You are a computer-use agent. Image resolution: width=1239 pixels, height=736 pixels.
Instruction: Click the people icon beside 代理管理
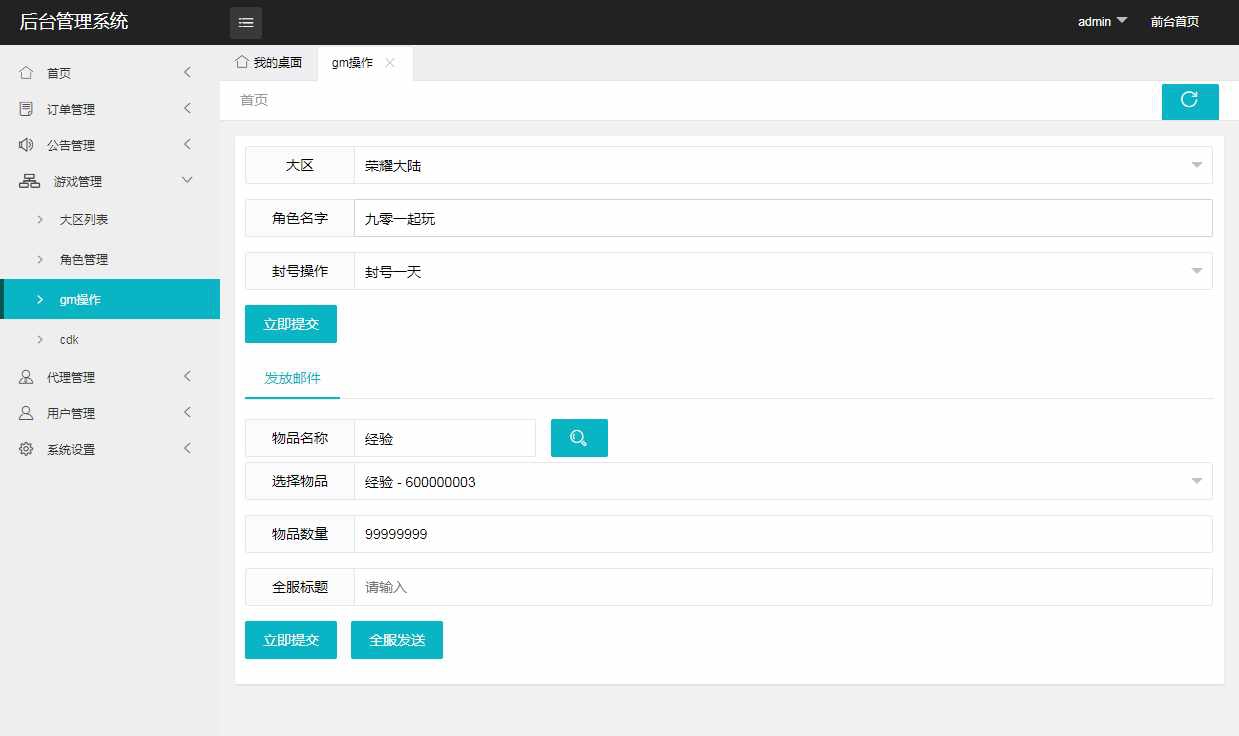[x=26, y=377]
